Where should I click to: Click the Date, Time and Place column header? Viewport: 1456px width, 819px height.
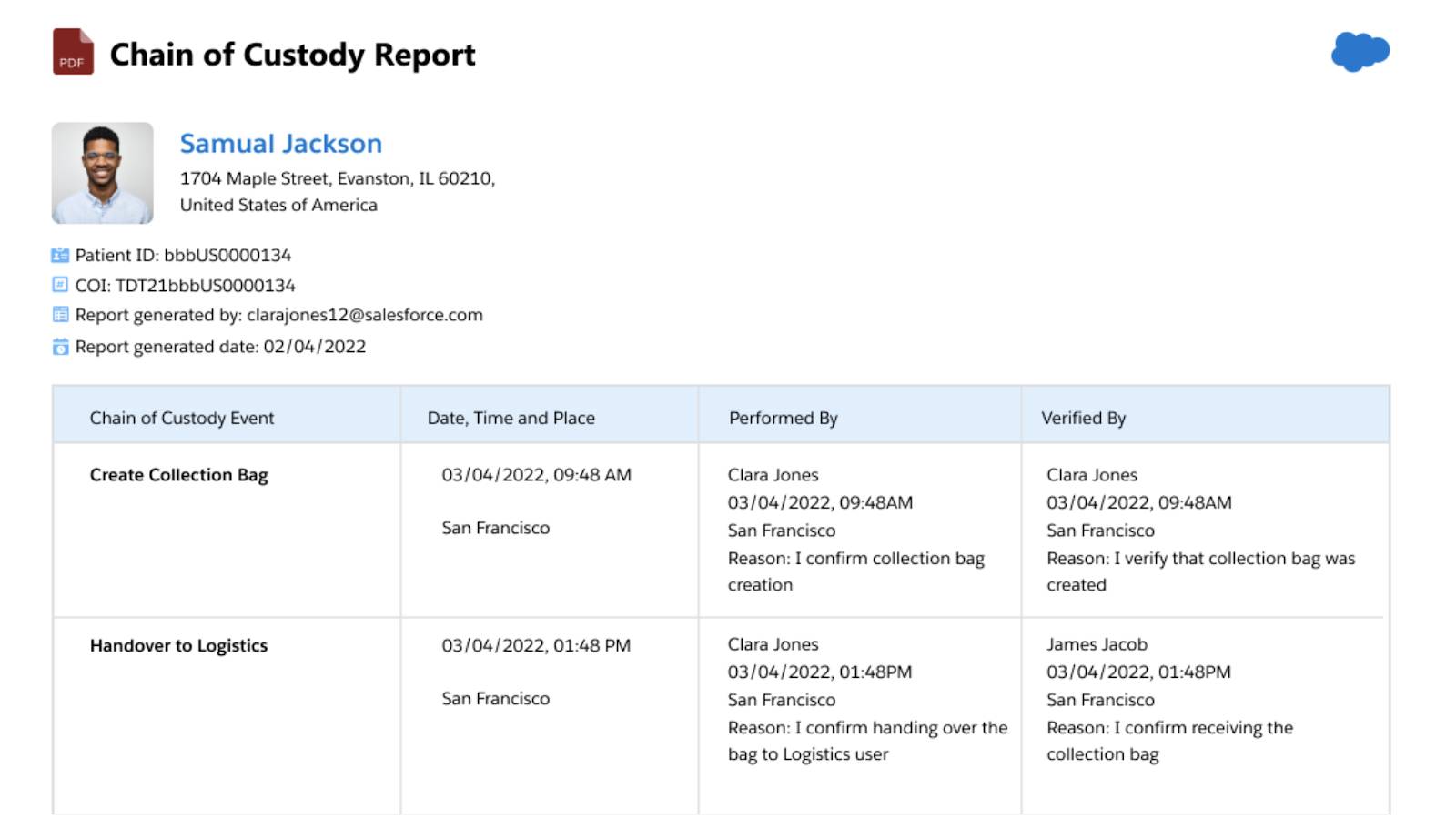(511, 418)
